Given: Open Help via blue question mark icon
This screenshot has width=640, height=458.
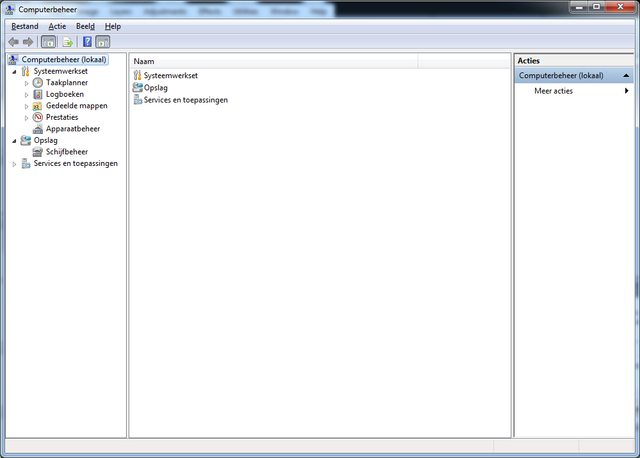Looking at the screenshot, I should (x=87, y=42).
